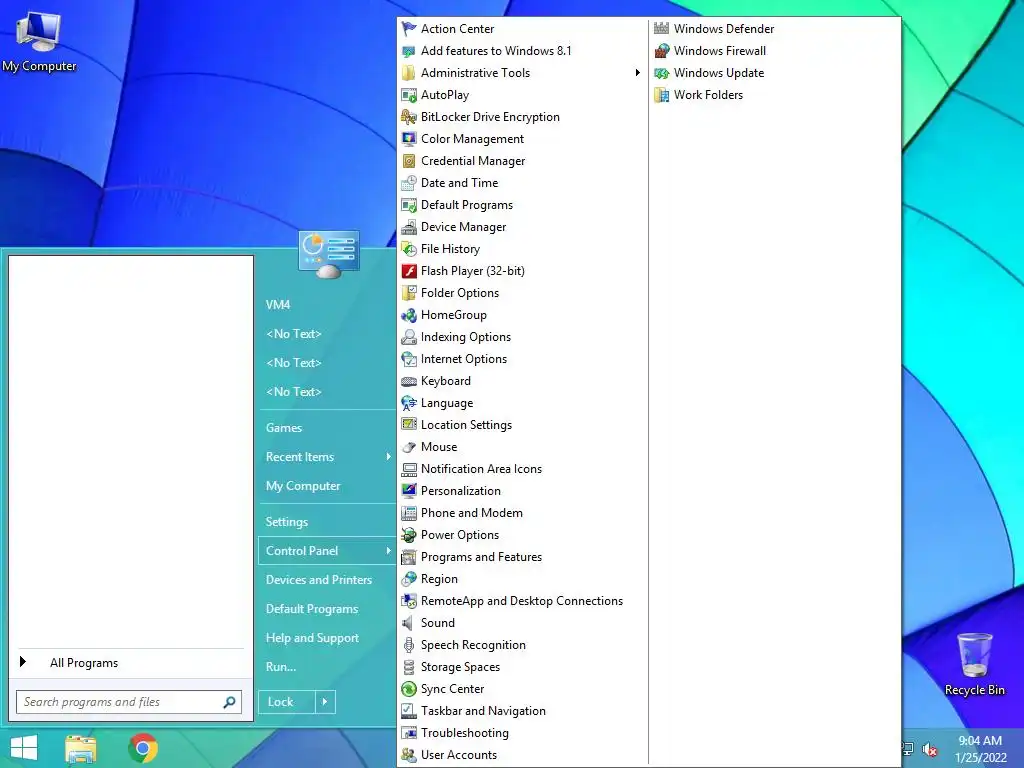The image size is (1024, 768).
Task: Click the Device Manager icon
Action: point(409,227)
